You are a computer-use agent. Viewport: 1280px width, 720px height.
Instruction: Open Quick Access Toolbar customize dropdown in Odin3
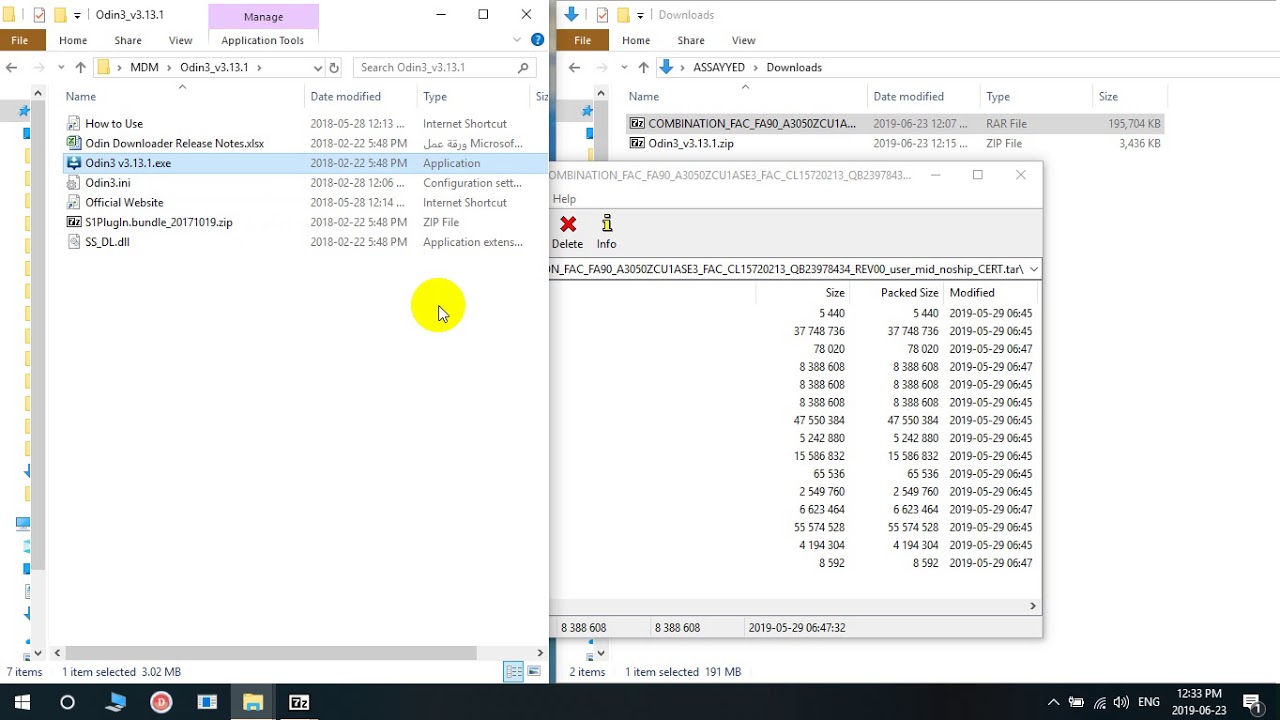point(77,15)
